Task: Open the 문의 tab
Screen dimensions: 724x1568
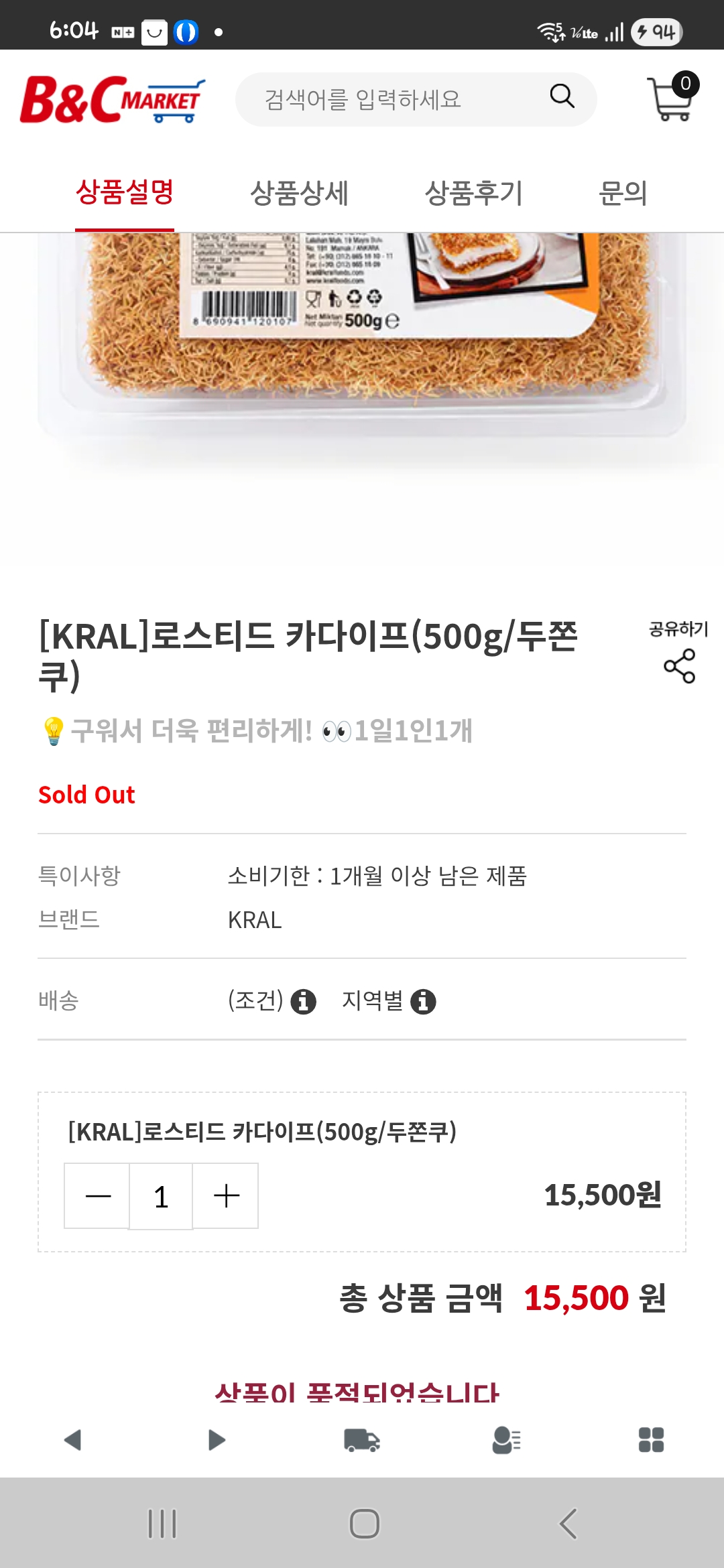Action: (623, 194)
